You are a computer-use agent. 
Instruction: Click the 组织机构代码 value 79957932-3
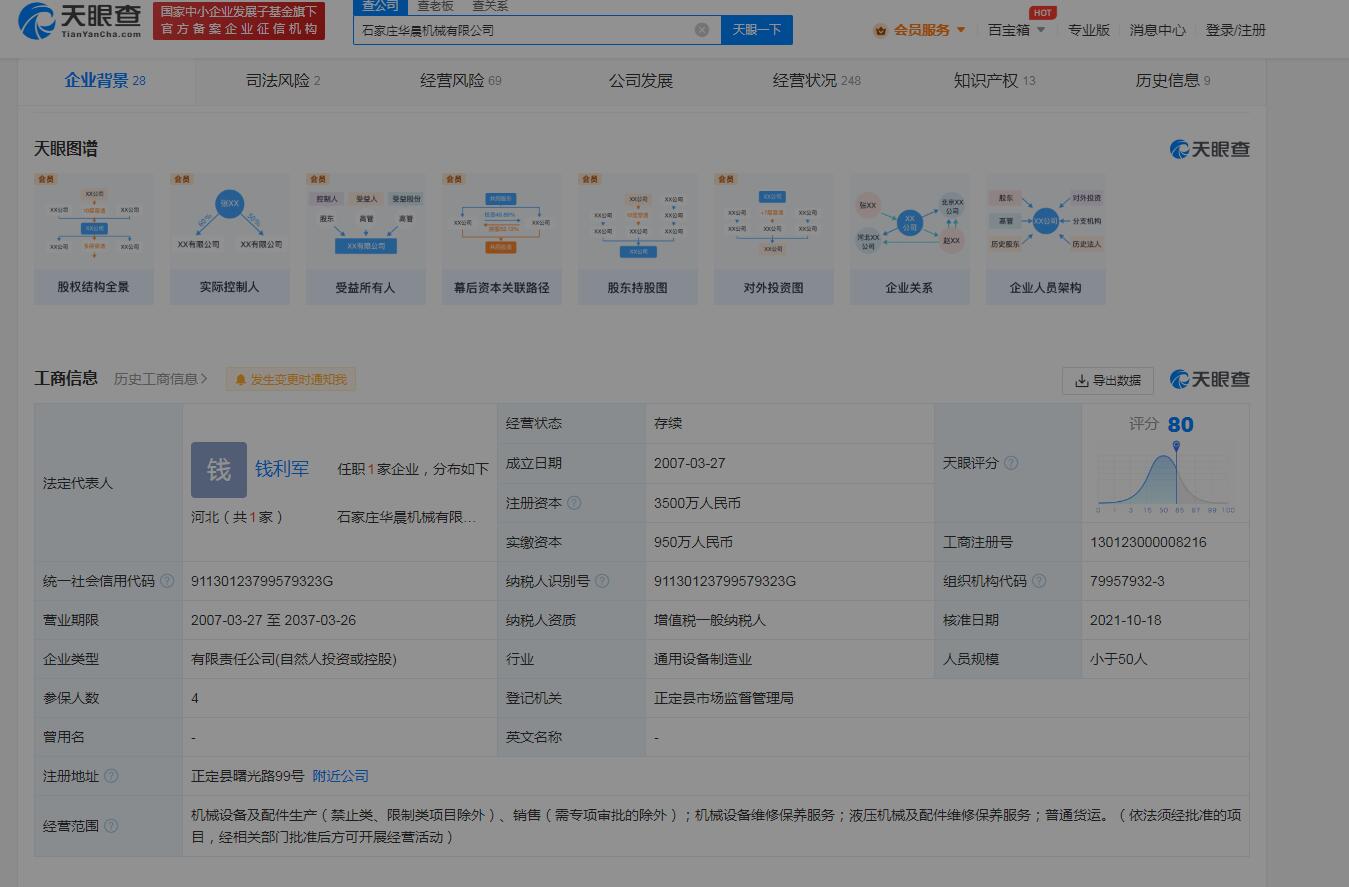(1127, 581)
